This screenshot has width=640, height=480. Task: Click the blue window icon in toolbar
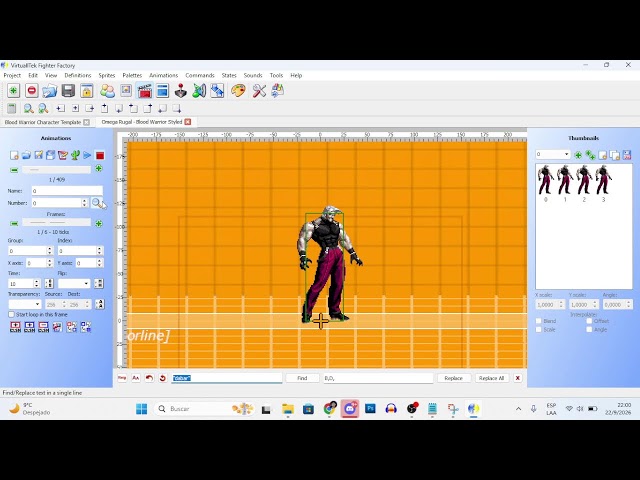click(x=162, y=91)
